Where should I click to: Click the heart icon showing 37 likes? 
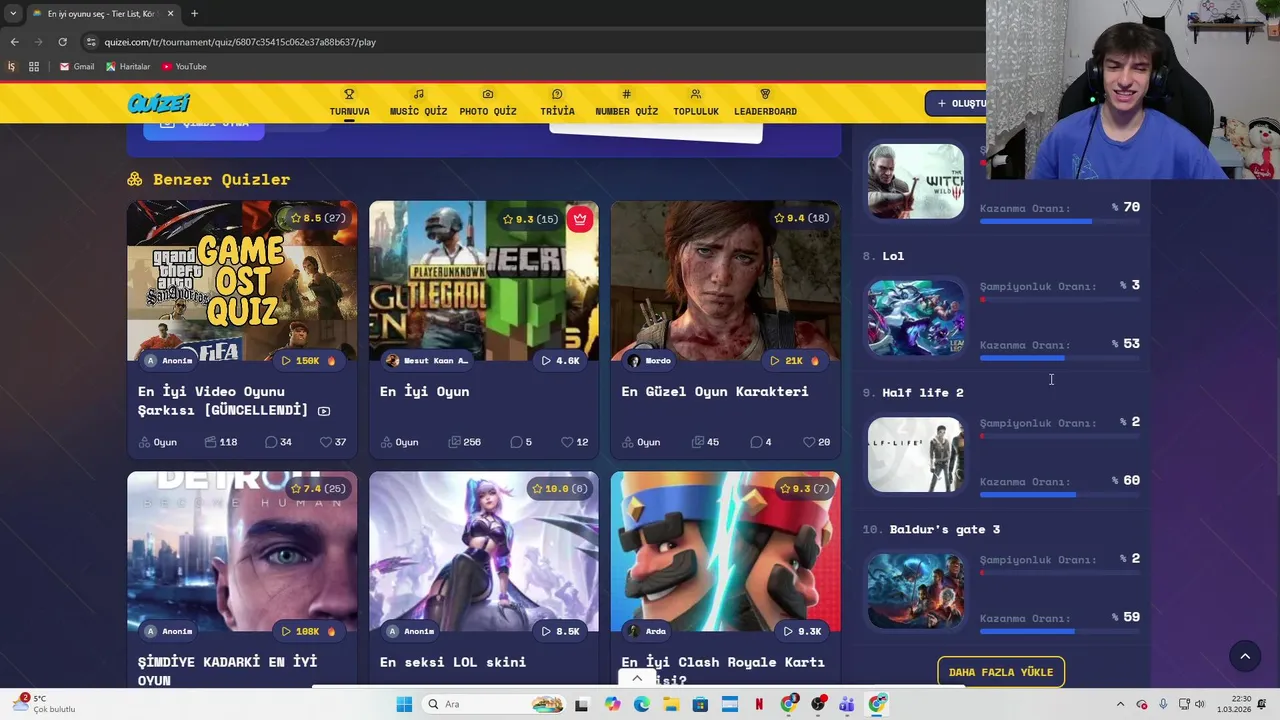coord(325,442)
